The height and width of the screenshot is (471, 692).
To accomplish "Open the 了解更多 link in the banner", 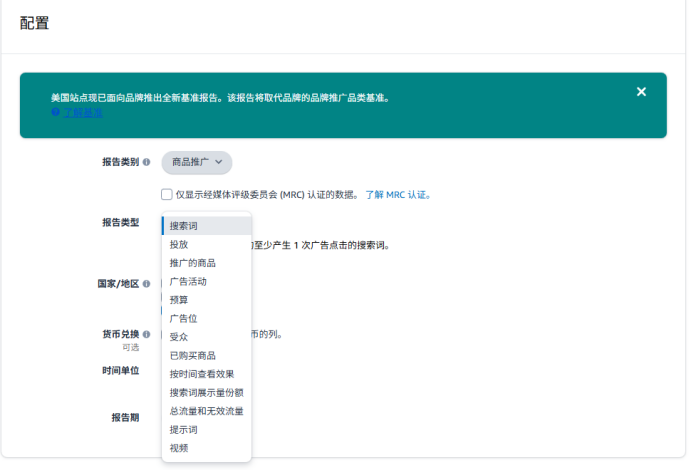I will click(x=82, y=113).
